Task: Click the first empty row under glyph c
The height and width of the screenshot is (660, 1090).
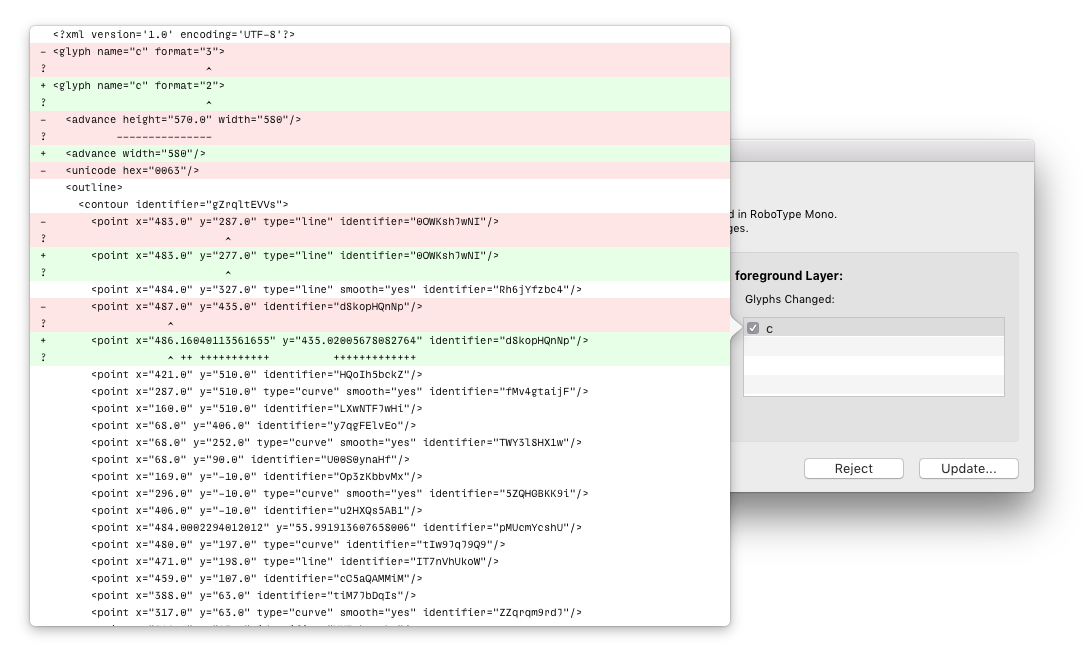Action: (x=873, y=346)
